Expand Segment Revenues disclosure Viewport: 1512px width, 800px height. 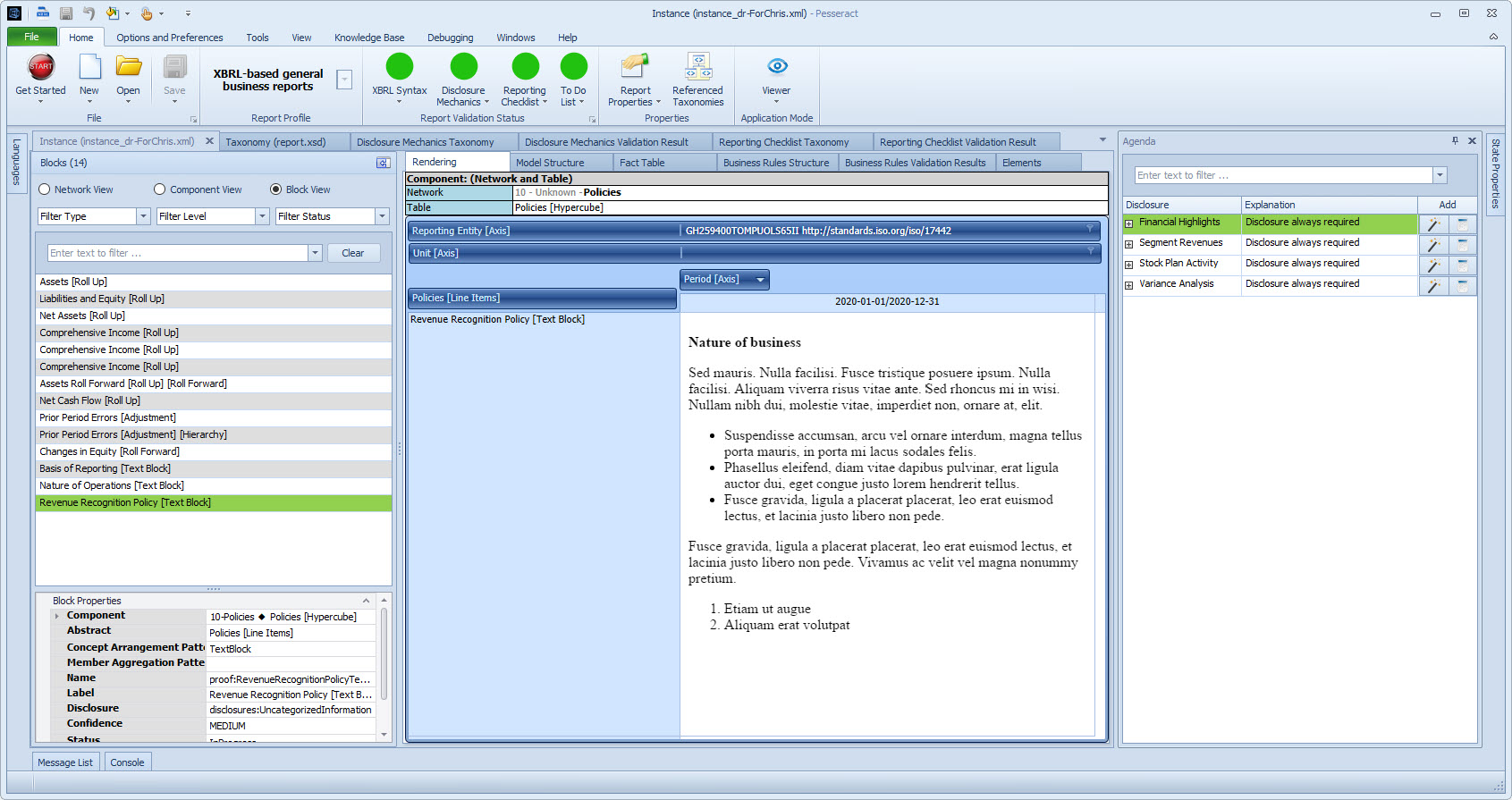tap(1129, 244)
